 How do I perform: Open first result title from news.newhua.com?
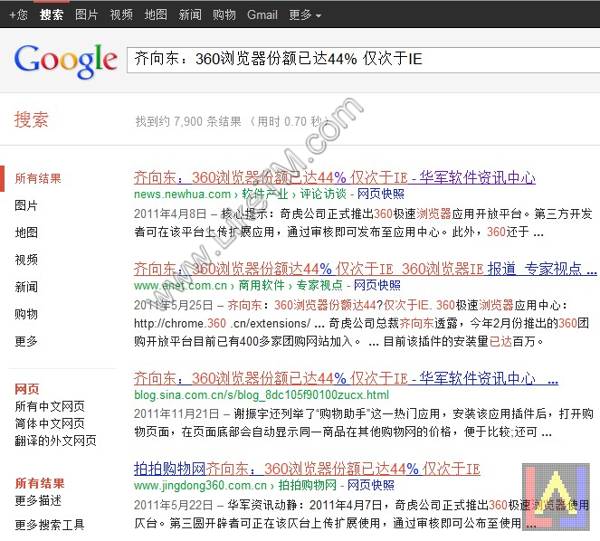pyautogui.click(x=334, y=178)
